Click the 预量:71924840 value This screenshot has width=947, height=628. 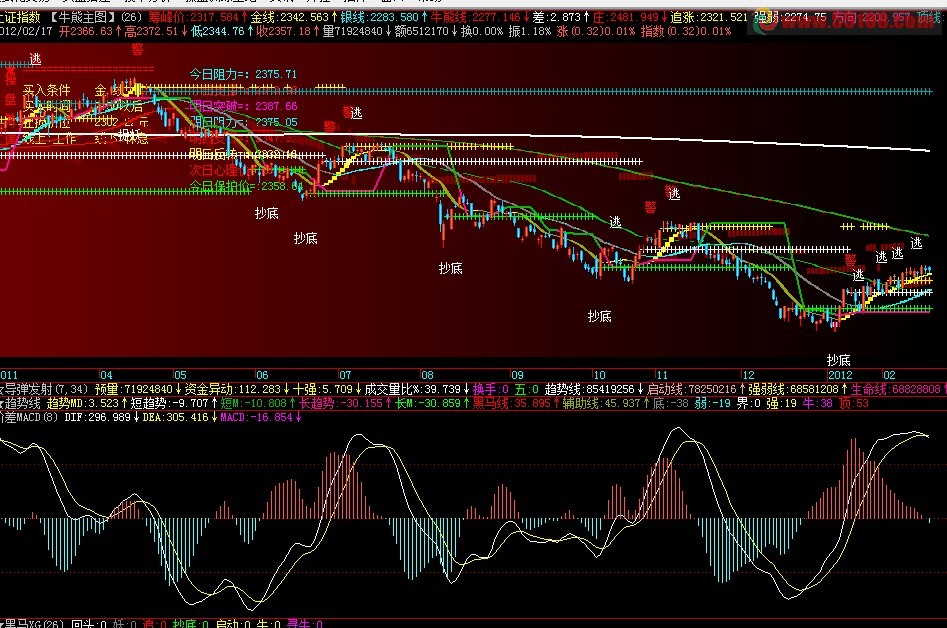click(x=138, y=389)
